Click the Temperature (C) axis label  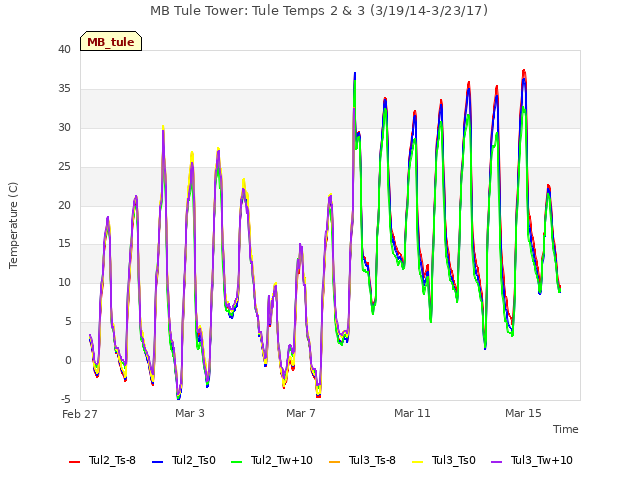13,225
